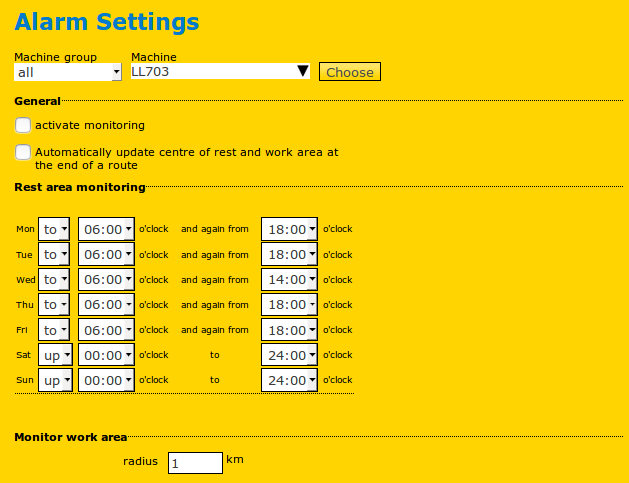Open Saturday's 24:00 time dropdown
This screenshot has height=483, width=629.
(289, 355)
